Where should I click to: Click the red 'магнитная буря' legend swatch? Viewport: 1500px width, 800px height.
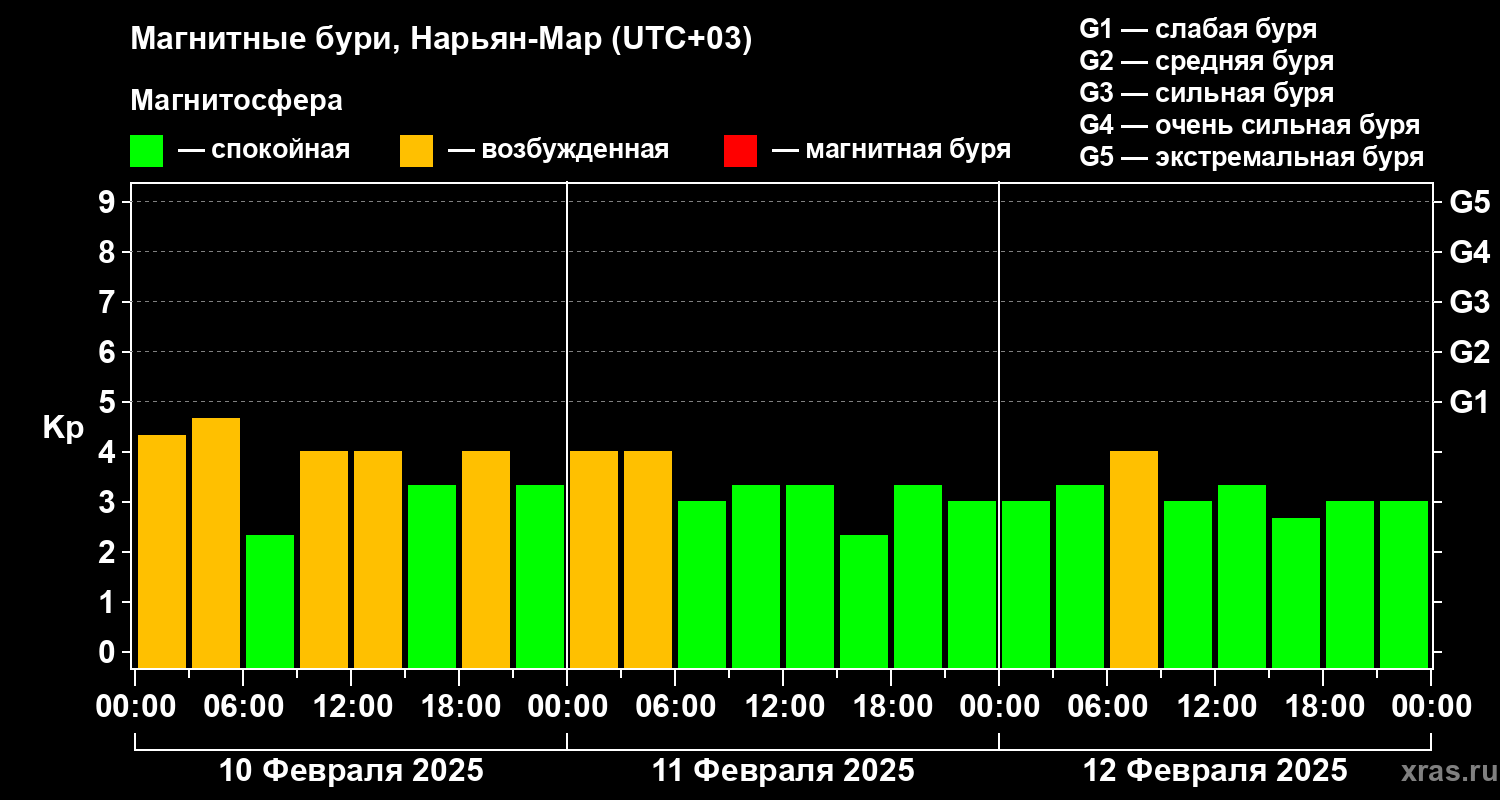pos(740,151)
